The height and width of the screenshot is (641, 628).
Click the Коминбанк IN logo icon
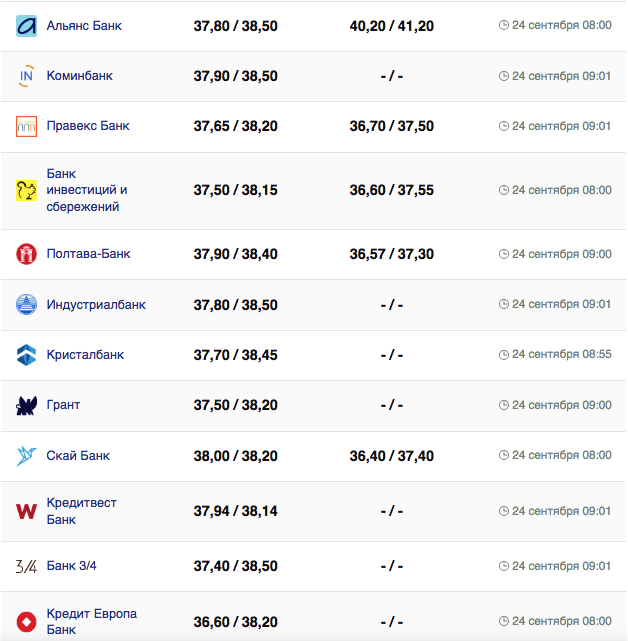(x=27, y=76)
